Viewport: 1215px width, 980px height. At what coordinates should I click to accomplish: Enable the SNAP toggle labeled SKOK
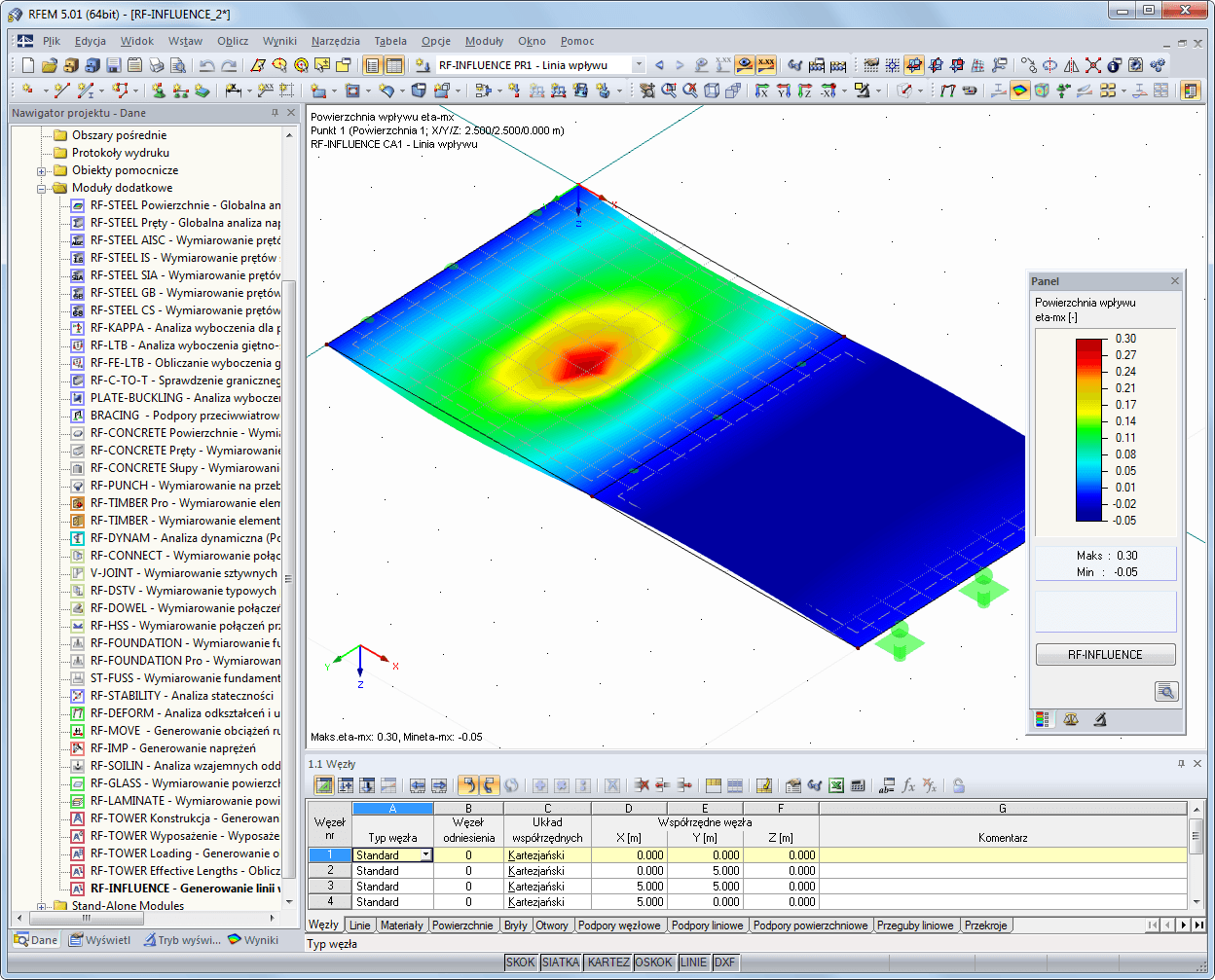point(522,962)
